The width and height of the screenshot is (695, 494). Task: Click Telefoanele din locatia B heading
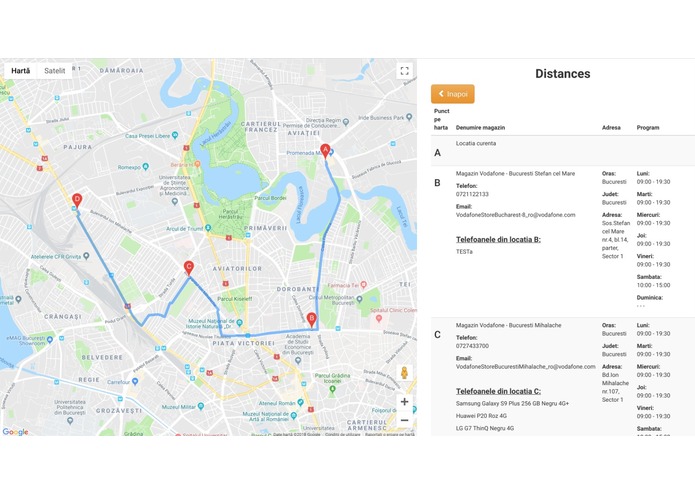coord(498,240)
